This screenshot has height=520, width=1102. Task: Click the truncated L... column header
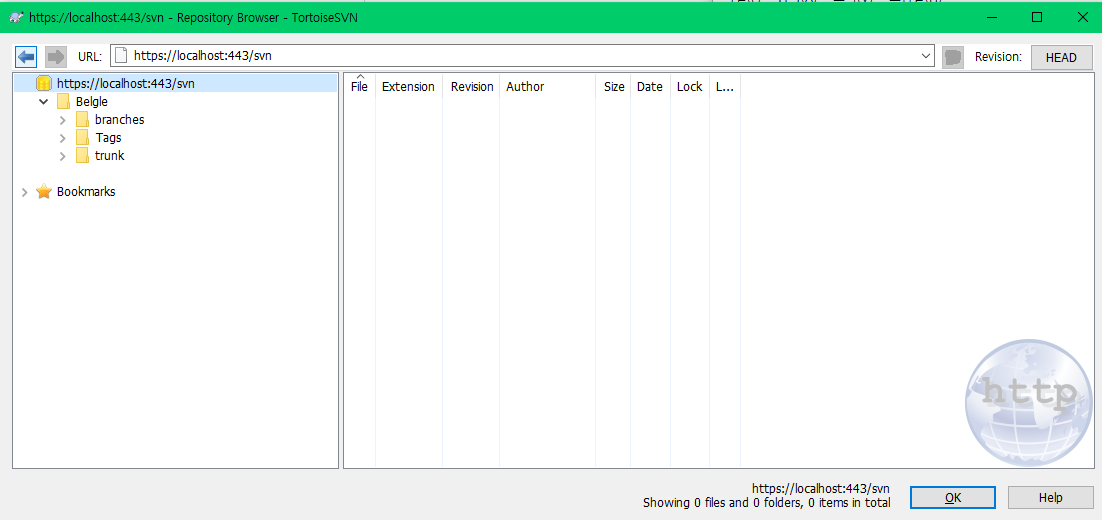pyautogui.click(x=725, y=86)
